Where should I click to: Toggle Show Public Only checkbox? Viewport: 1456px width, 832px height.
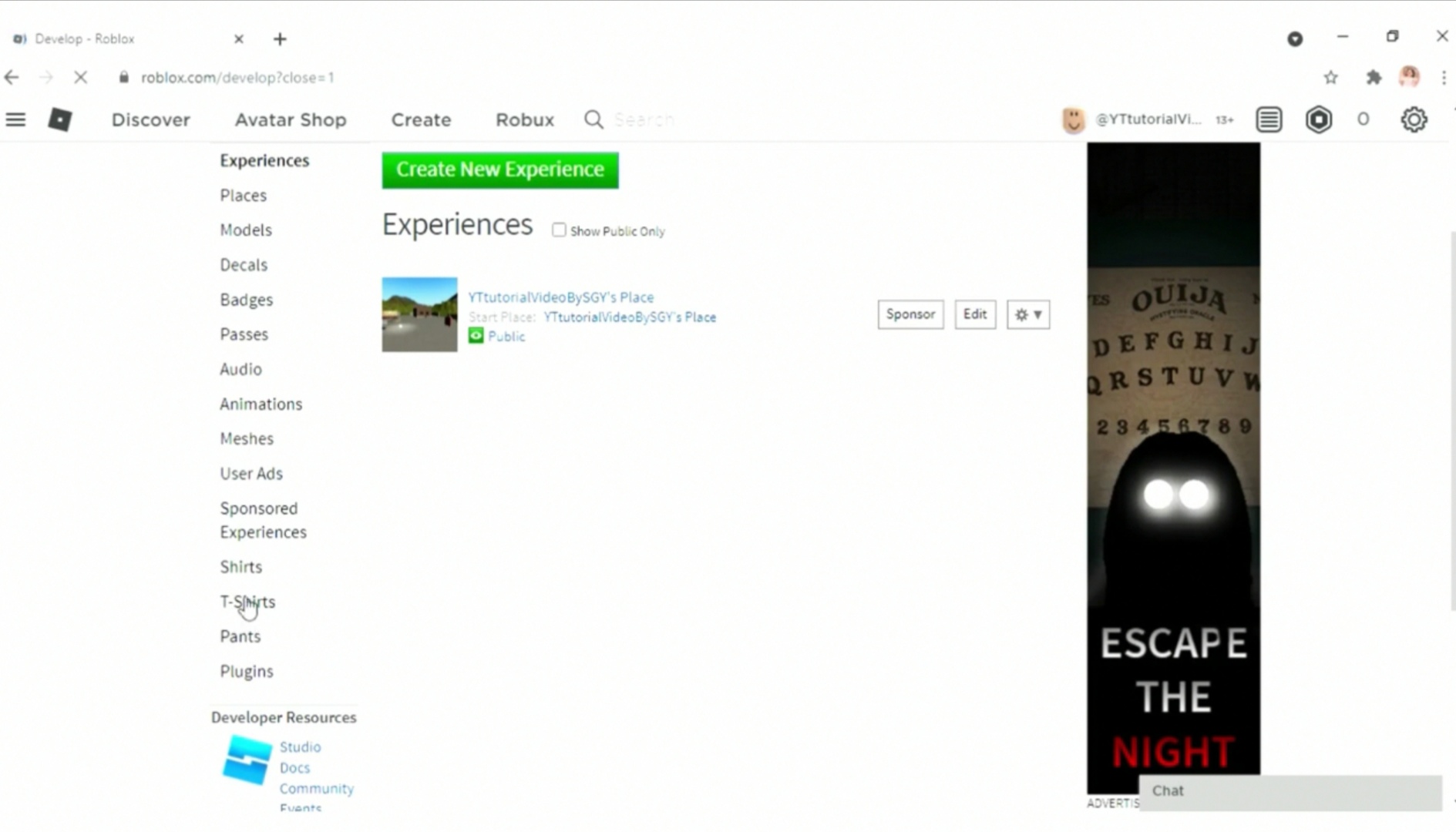559,230
